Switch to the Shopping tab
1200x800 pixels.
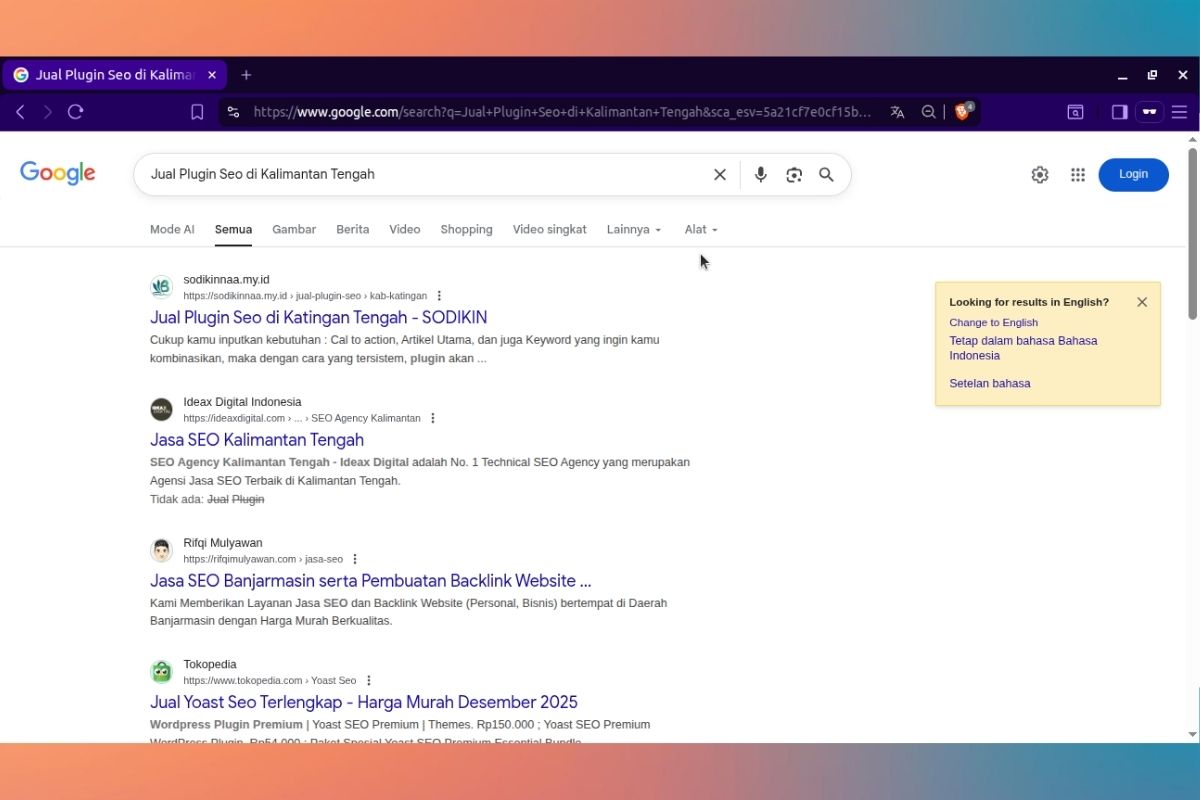tap(466, 229)
